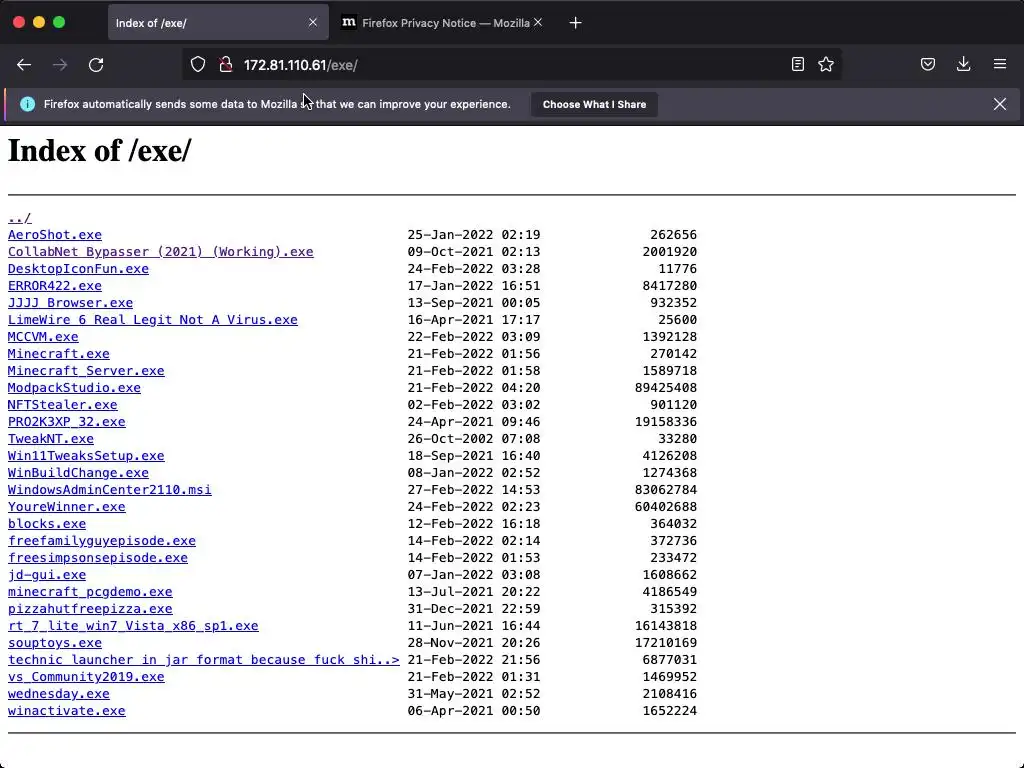Click freesimpsonsepisode.exe link
Viewport: 1024px width, 768px height.
(x=98, y=557)
